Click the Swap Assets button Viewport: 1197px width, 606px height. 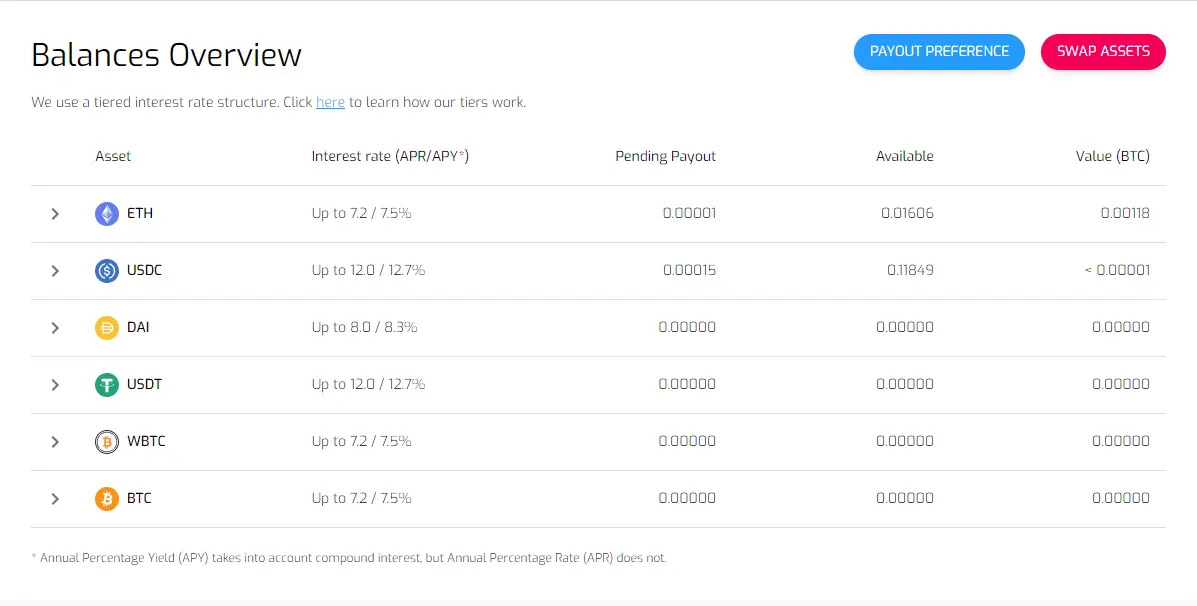(1103, 52)
